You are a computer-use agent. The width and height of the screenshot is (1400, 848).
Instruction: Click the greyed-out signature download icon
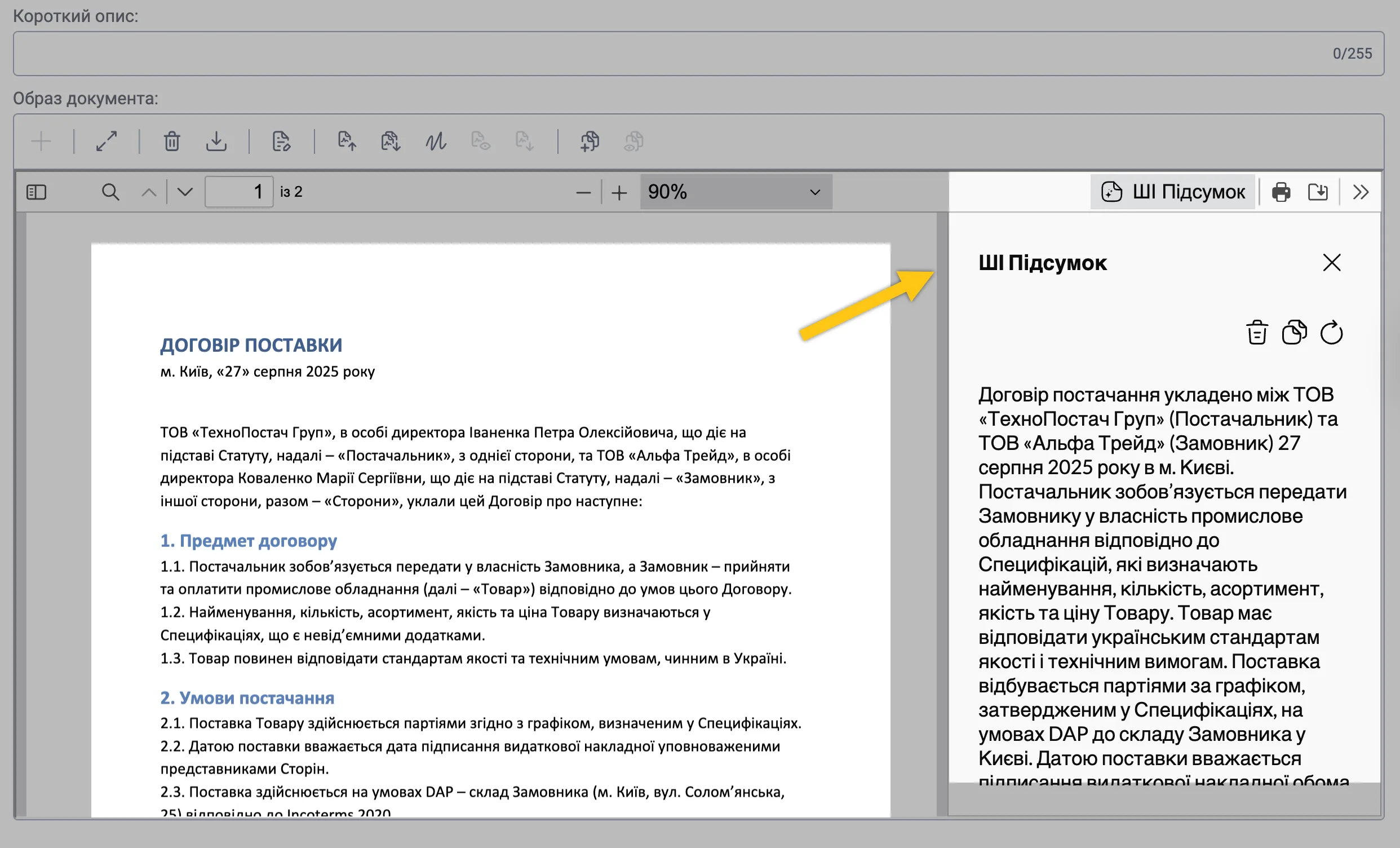click(x=524, y=142)
